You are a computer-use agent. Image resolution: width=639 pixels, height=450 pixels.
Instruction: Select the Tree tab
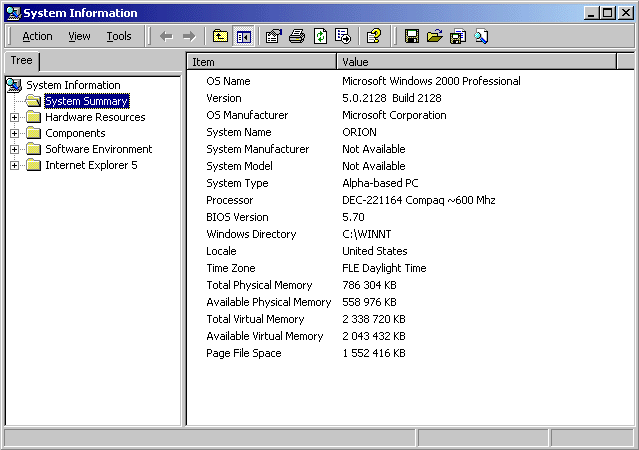click(x=21, y=61)
